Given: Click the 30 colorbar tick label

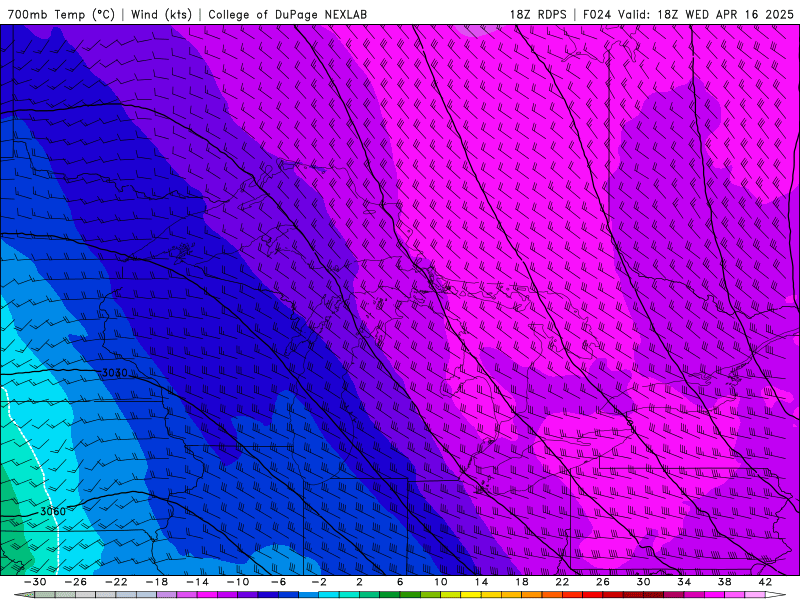Looking at the screenshot, I should 643,582.
